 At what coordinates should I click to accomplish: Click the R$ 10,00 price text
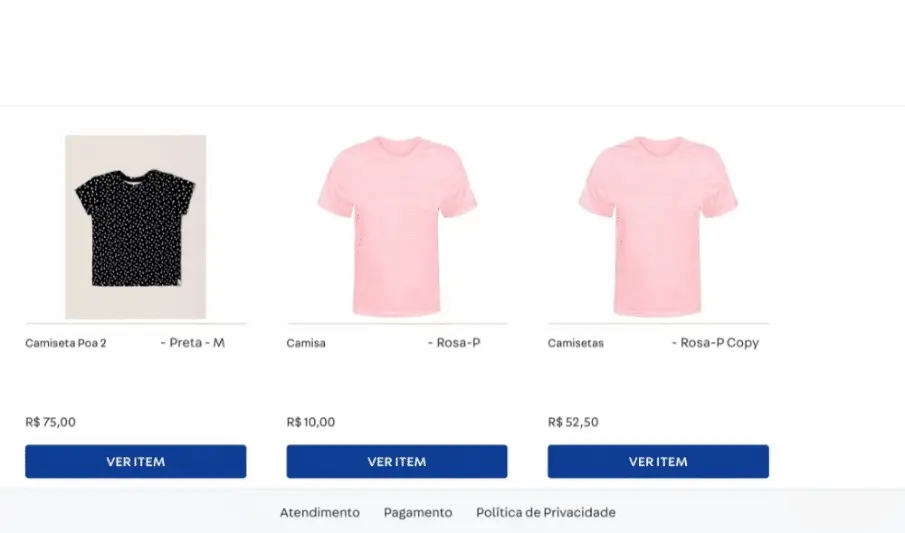(311, 422)
